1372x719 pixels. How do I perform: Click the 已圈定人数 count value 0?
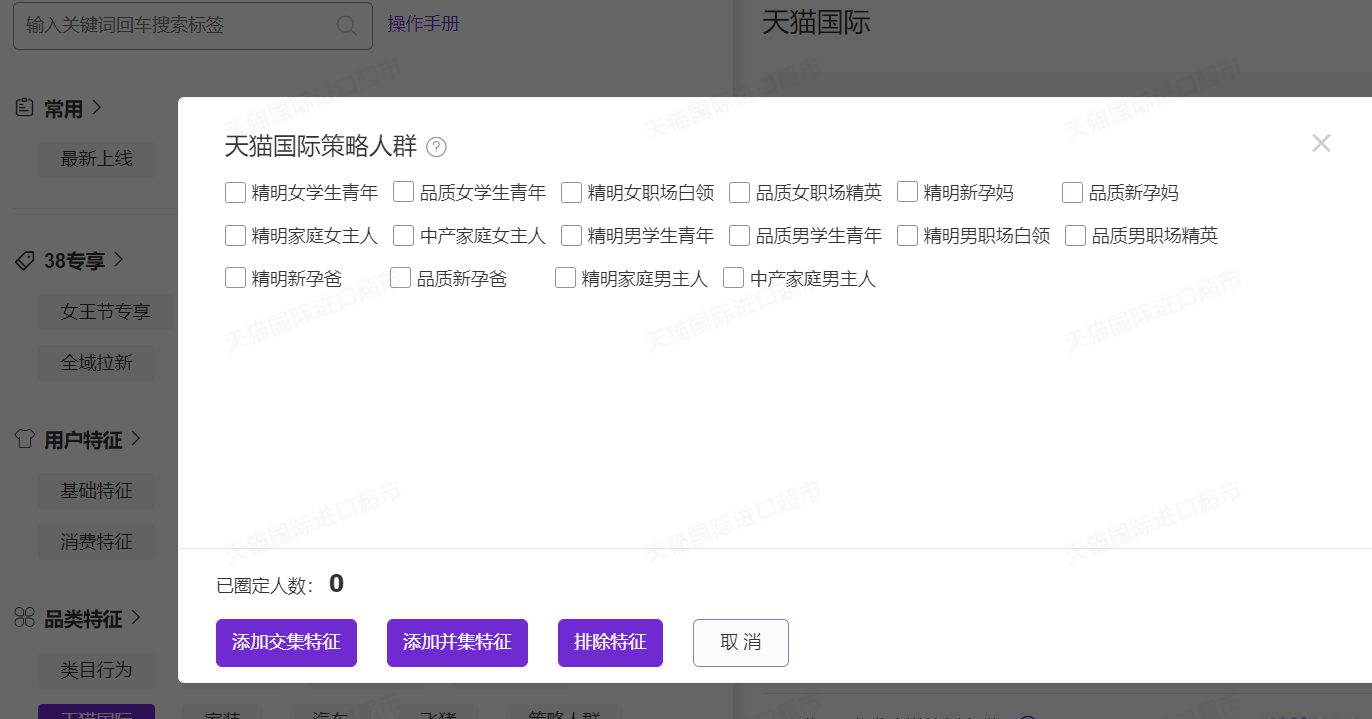336,584
